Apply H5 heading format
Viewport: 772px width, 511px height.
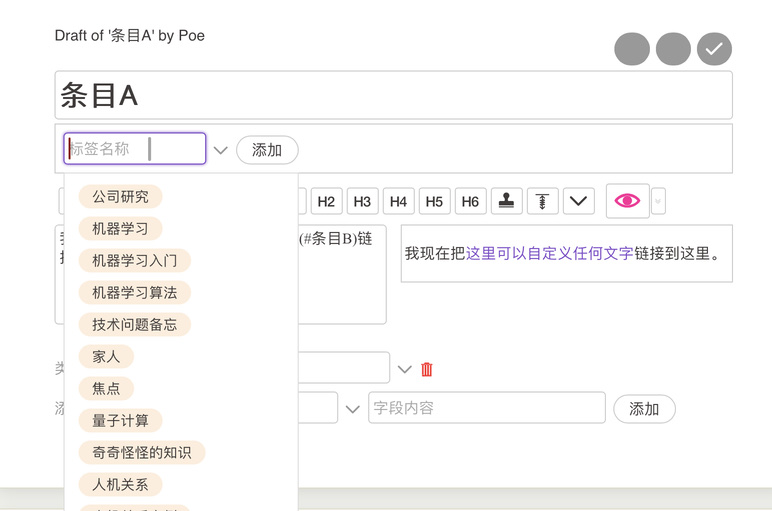pyautogui.click(x=434, y=201)
